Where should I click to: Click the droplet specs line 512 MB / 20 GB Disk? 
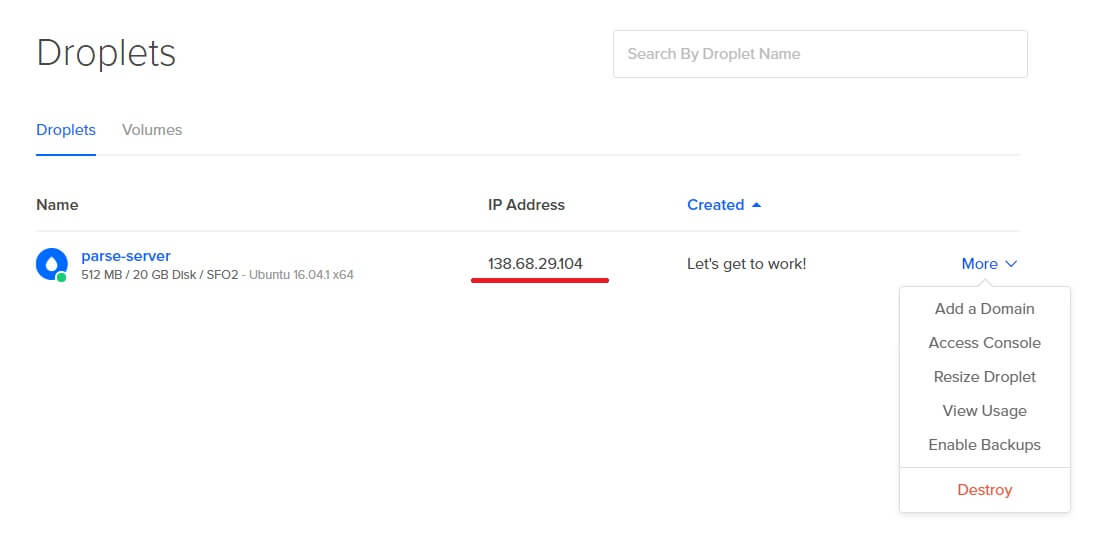point(217,275)
